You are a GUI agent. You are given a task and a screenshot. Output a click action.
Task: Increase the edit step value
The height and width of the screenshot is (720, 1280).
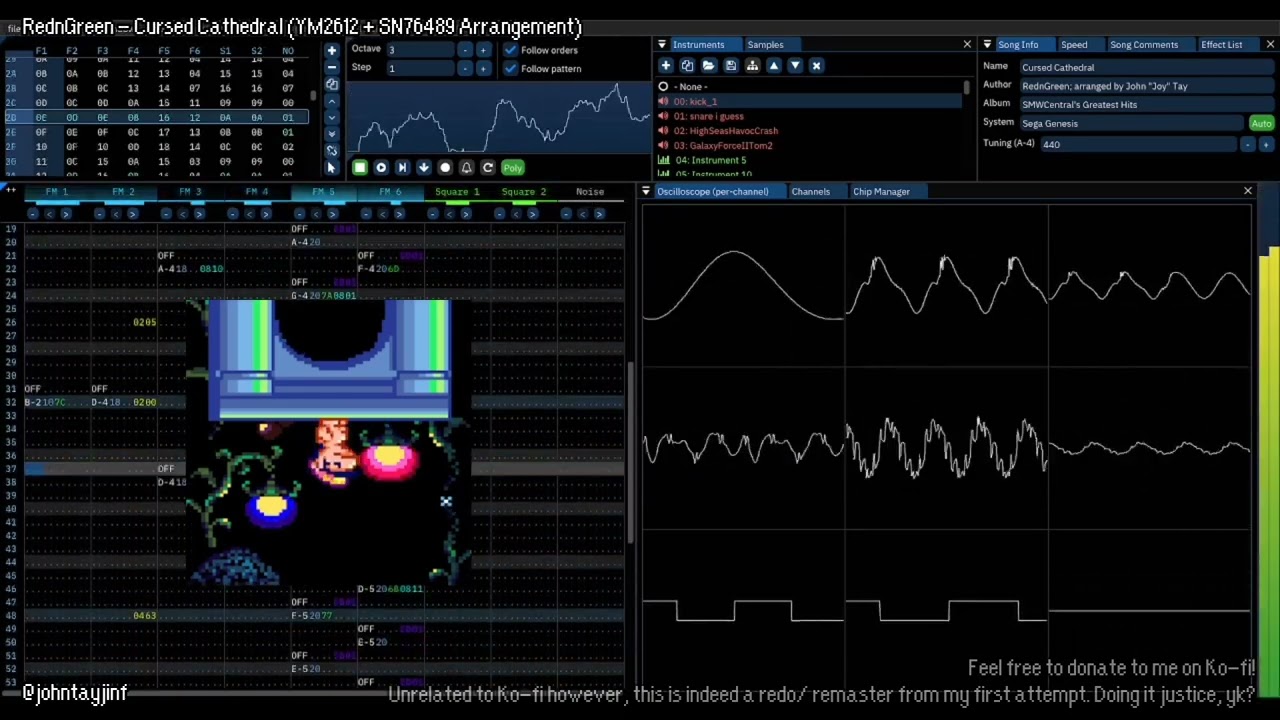(483, 68)
